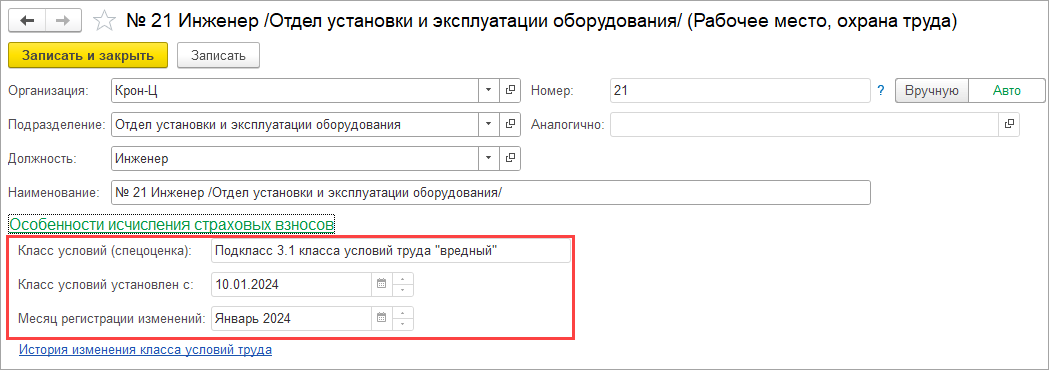1049x370 pixels.
Task: Open calendar for Месяц регистрации изменений
Action: 381,318
